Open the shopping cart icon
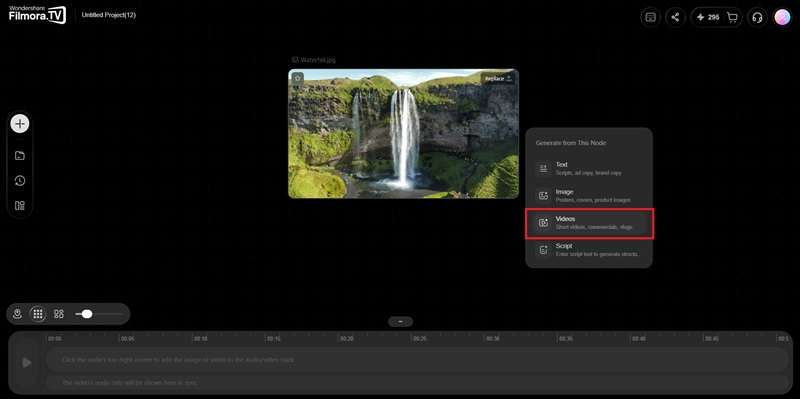800x399 pixels. 732,17
